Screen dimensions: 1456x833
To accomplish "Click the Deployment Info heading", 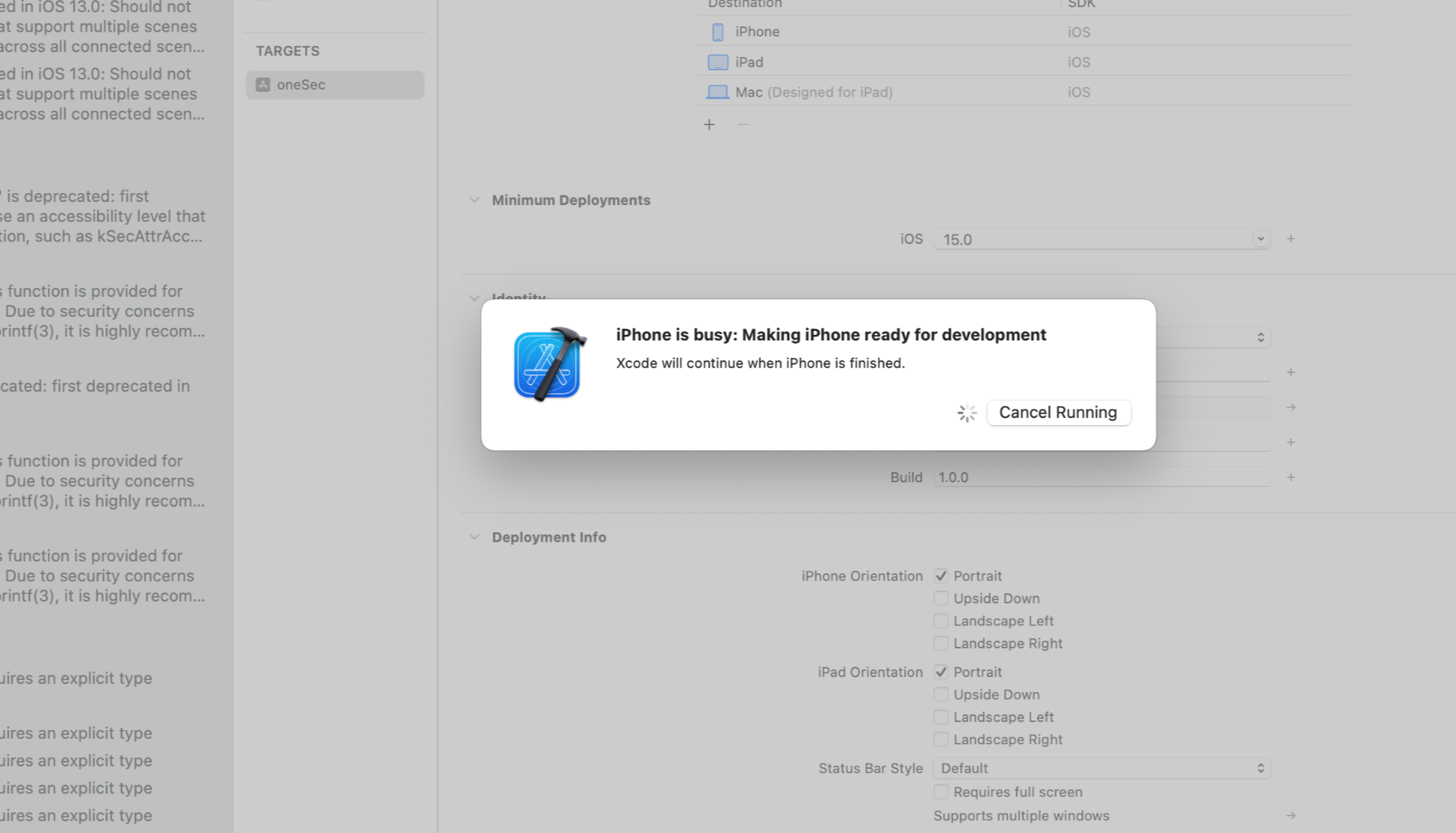I will pos(549,537).
